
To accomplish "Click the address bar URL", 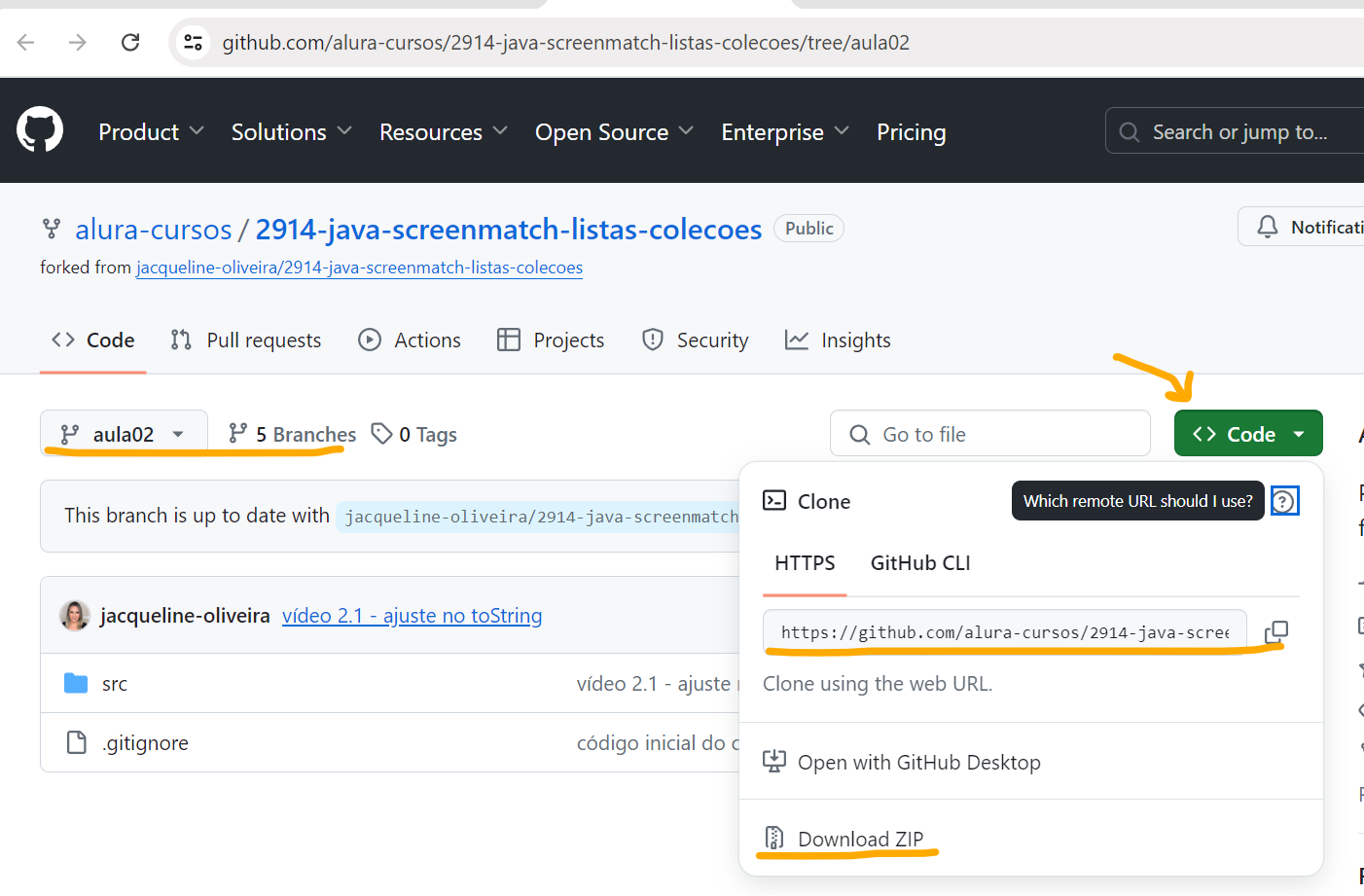I will coord(565,43).
